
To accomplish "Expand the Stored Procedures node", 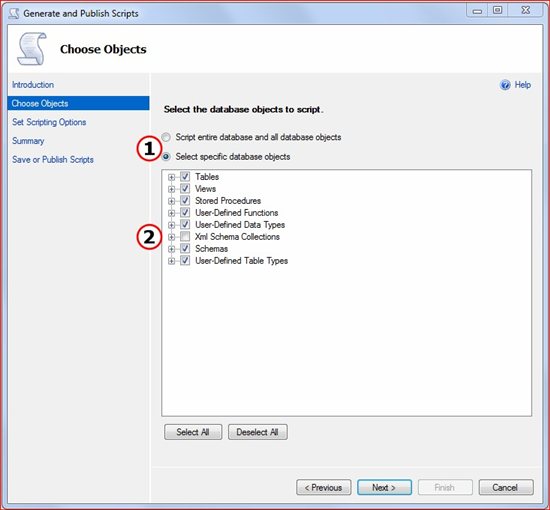I will click(x=172, y=201).
